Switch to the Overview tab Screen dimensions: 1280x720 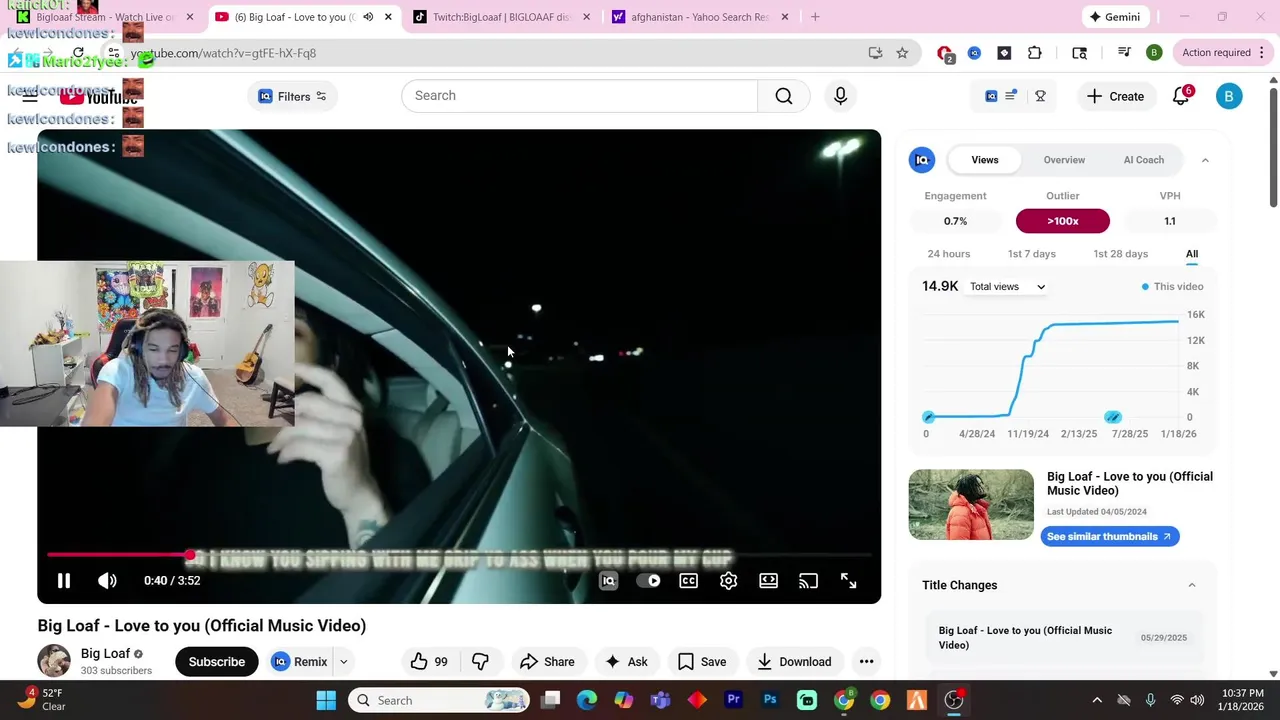click(x=1064, y=160)
